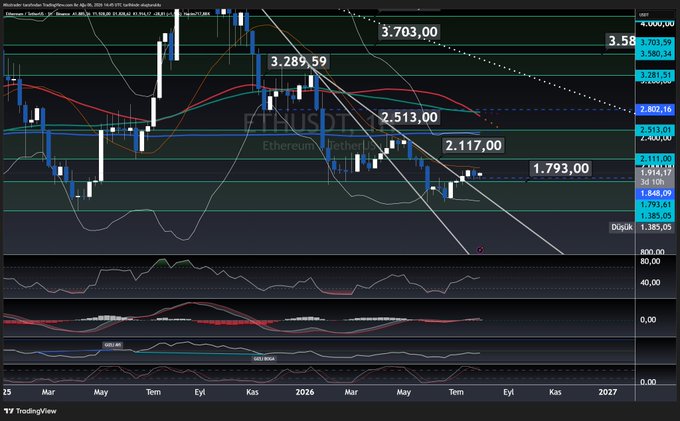Click the 2026 label on time axis

304,392
